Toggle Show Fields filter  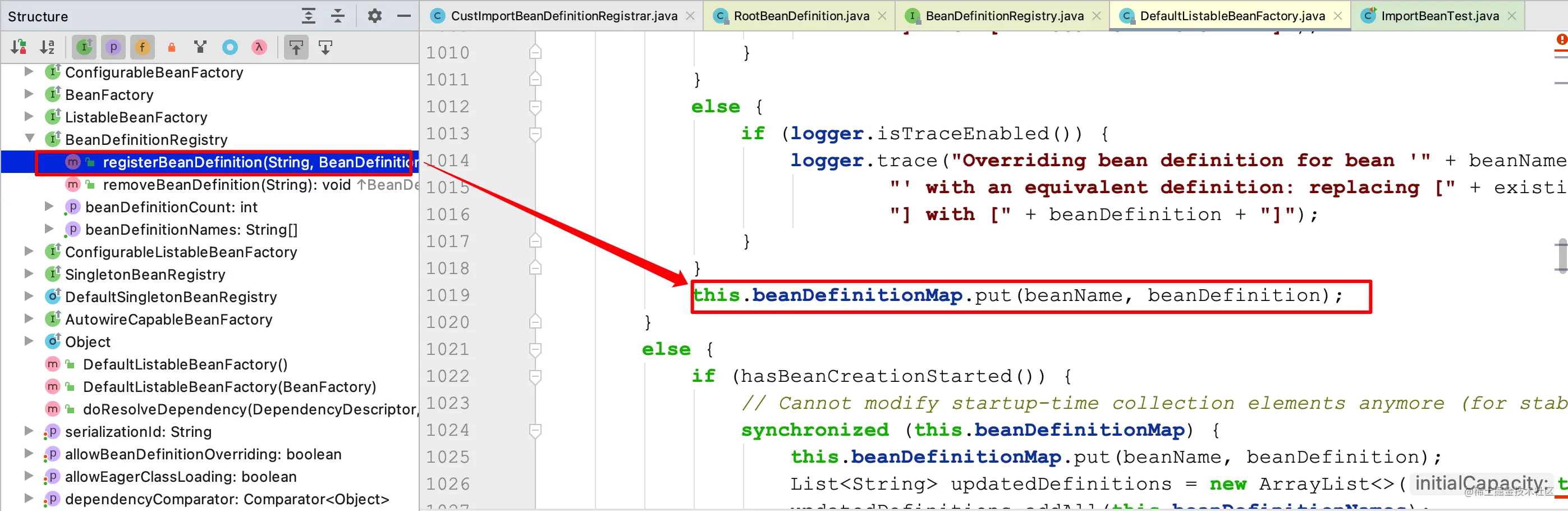pyautogui.click(x=143, y=47)
